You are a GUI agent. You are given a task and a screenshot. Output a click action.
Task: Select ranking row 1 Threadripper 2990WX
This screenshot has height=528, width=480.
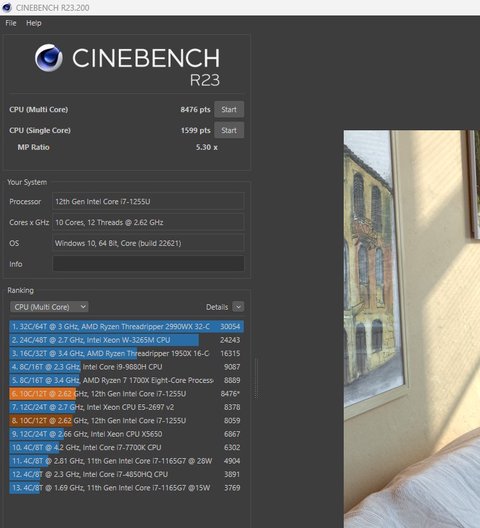pyautogui.click(x=127, y=326)
